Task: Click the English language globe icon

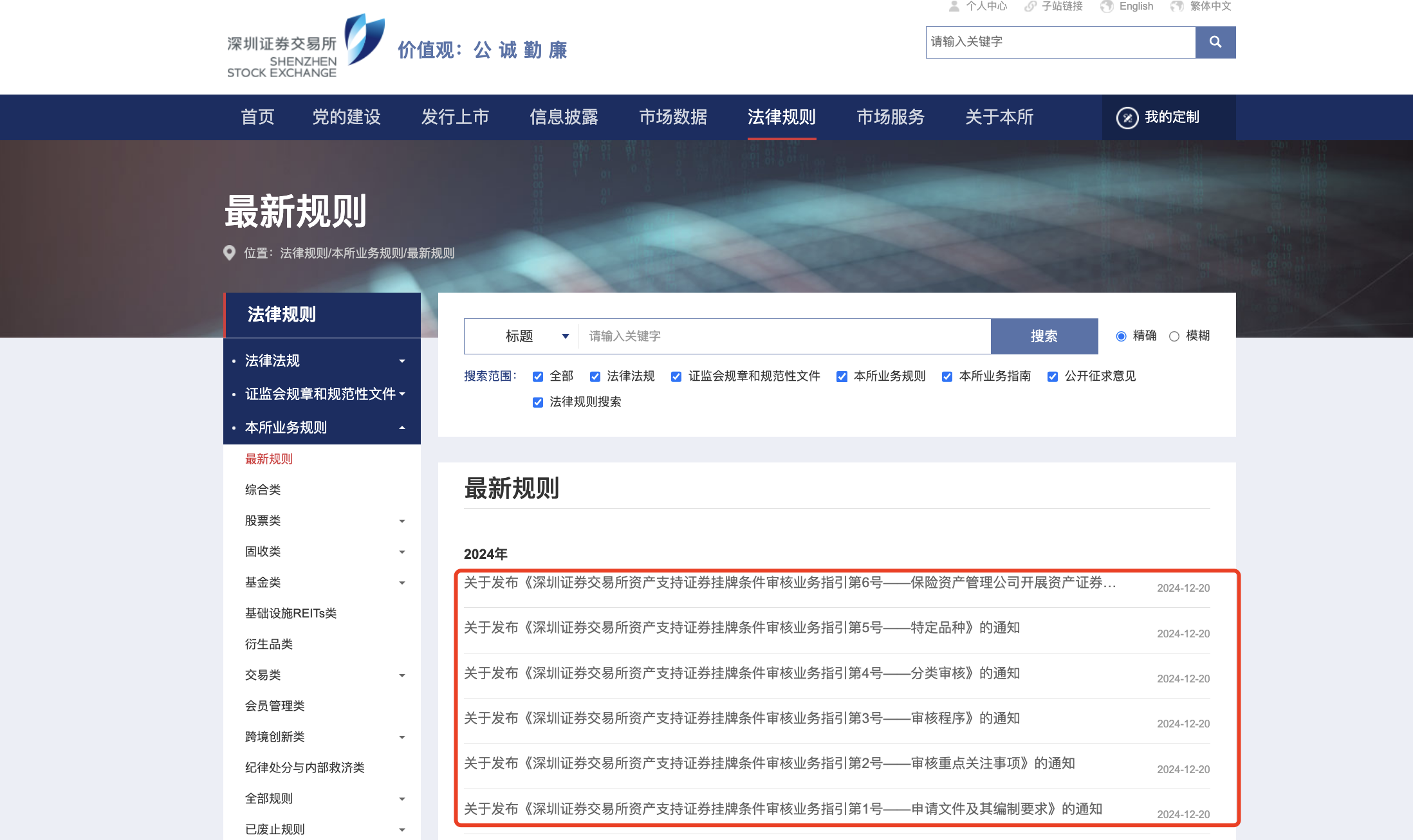Action: tap(1107, 6)
